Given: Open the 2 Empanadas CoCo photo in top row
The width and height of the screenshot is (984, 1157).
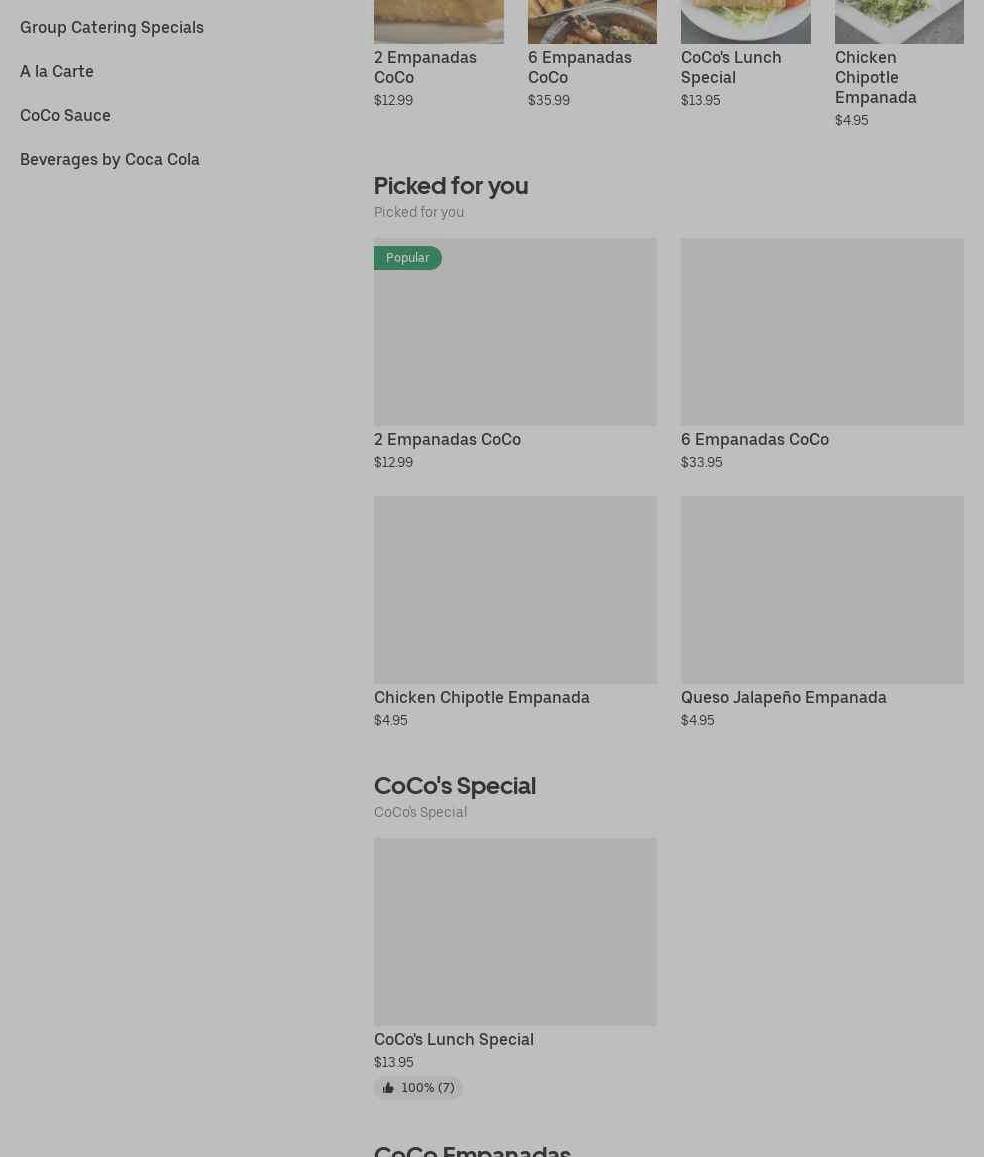Looking at the screenshot, I should tap(438, 21).
